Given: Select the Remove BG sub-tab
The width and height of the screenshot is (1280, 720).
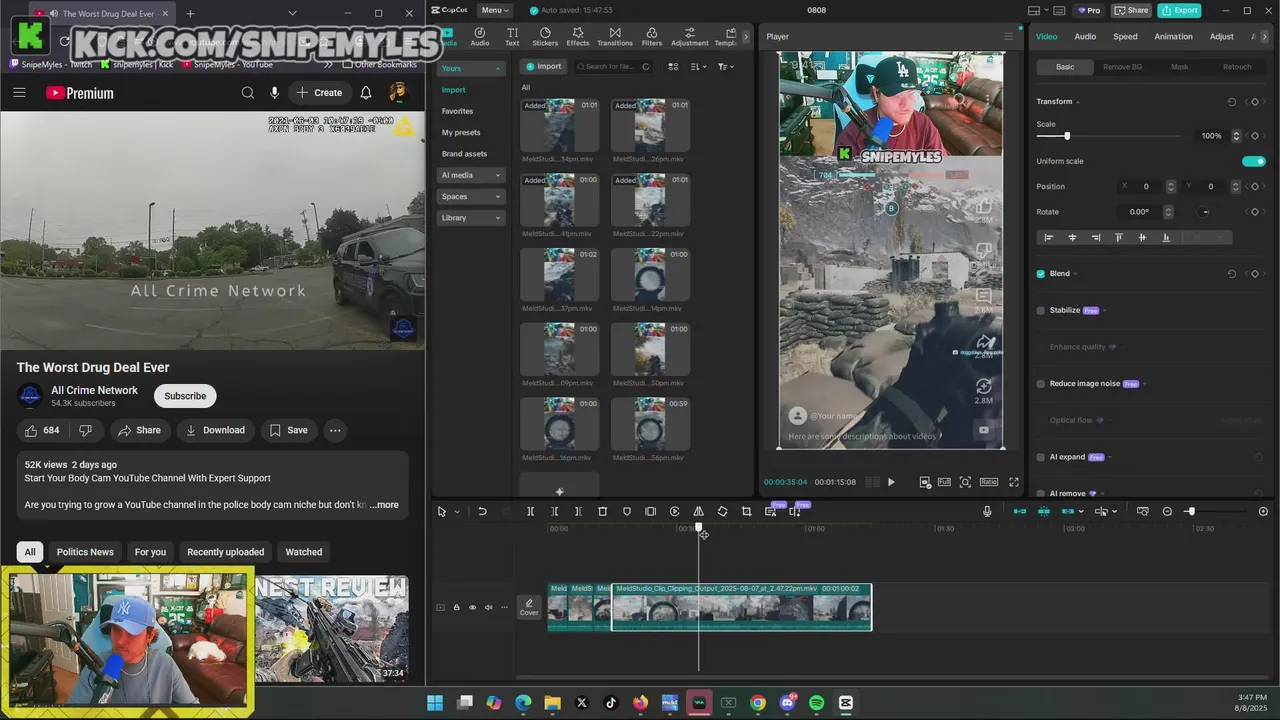Looking at the screenshot, I should pos(1122,67).
